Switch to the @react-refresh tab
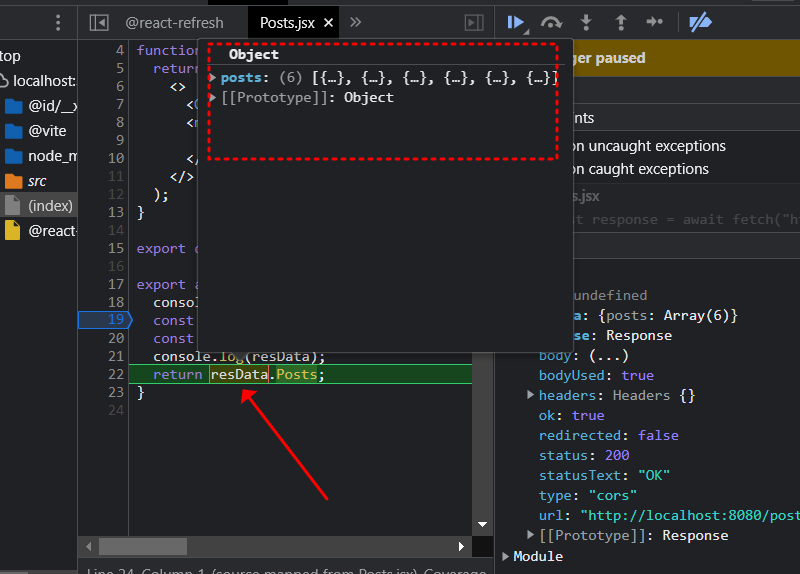Image resolution: width=800 pixels, height=574 pixels. tap(174, 22)
